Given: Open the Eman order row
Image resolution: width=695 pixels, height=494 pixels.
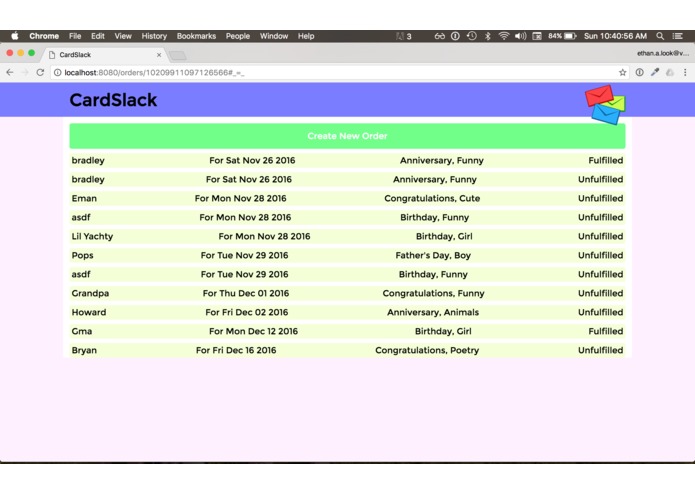Looking at the screenshot, I should point(348,198).
